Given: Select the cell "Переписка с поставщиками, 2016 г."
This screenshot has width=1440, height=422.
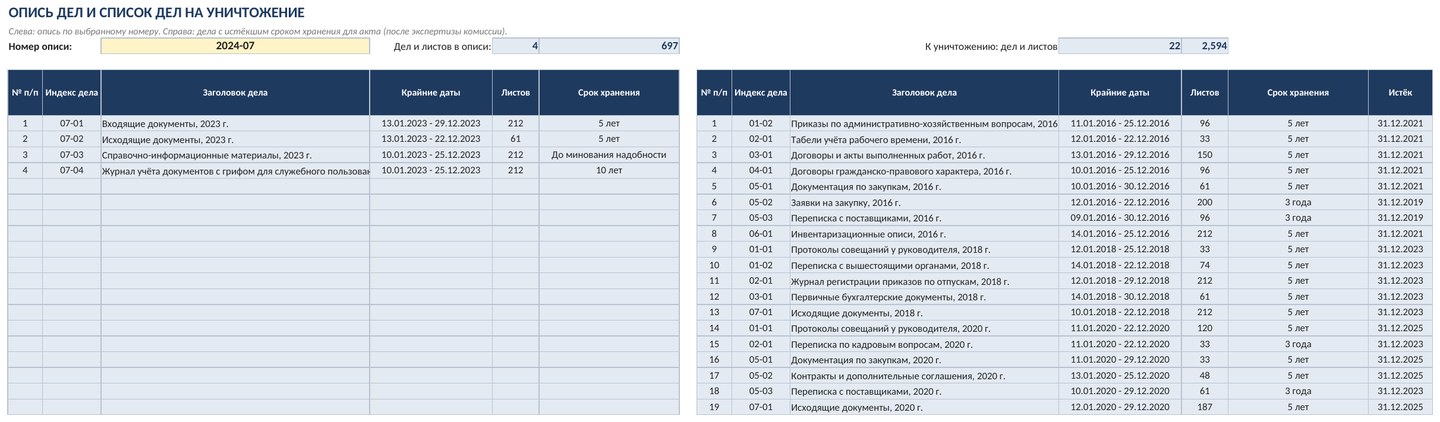Looking at the screenshot, I should coord(924,218).
